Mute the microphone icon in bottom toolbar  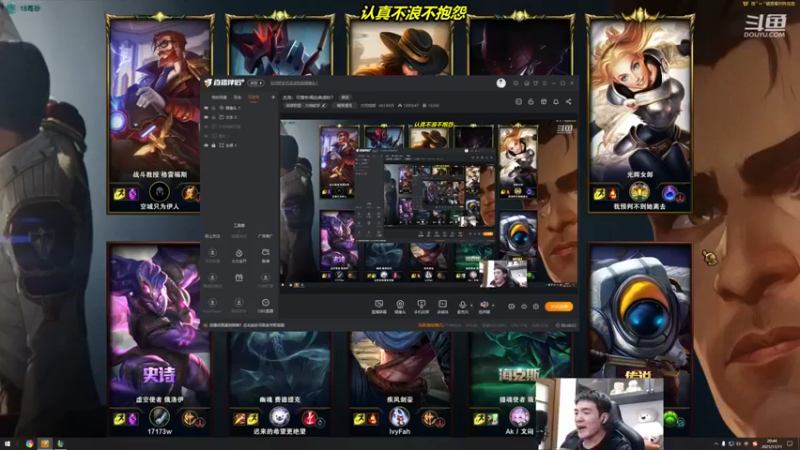point(462,307)
